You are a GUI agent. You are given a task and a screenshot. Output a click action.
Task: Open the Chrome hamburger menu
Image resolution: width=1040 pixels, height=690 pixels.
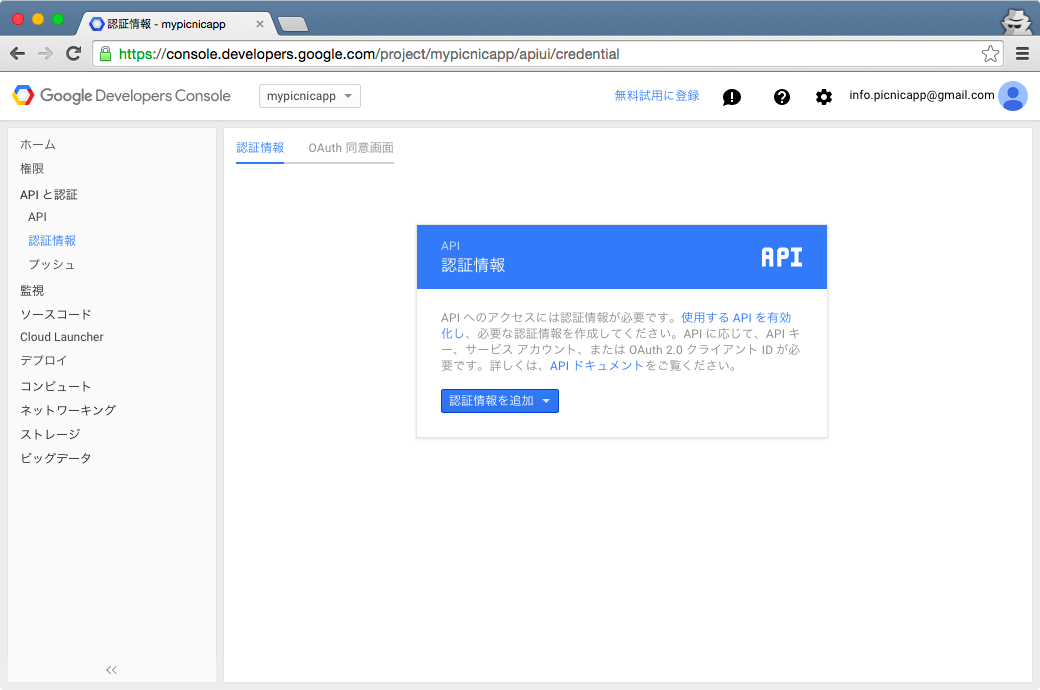pyautogui.click(x=1023, y=54)
